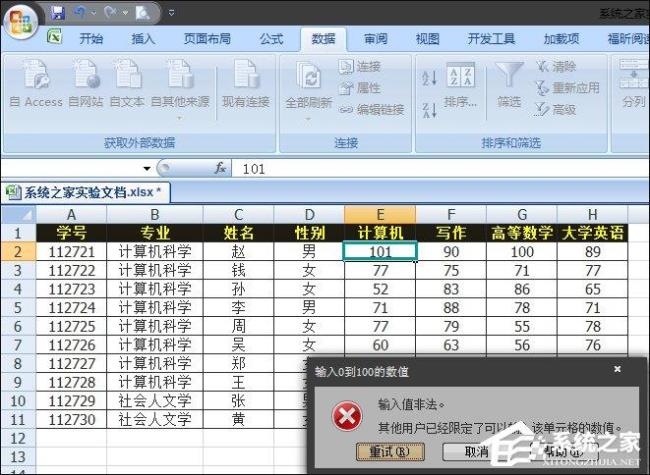650x475 pixels.
Task: Click in the formula bar showing 101
Action: point(439,169)
